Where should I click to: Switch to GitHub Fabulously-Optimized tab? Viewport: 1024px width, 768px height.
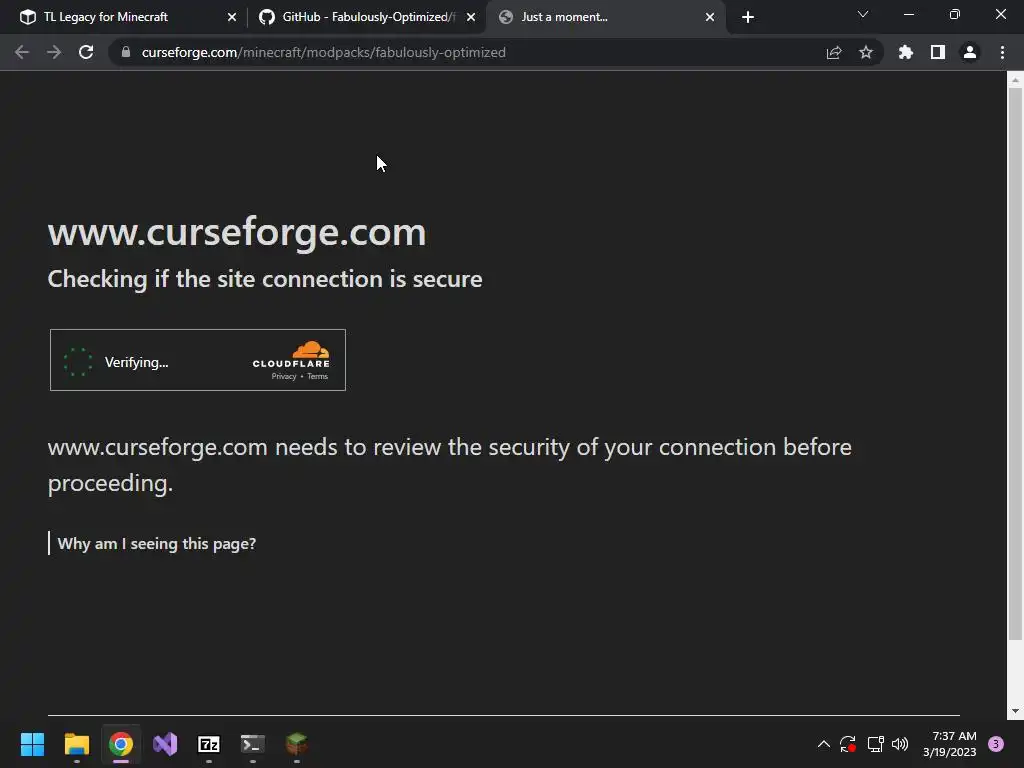367,17
